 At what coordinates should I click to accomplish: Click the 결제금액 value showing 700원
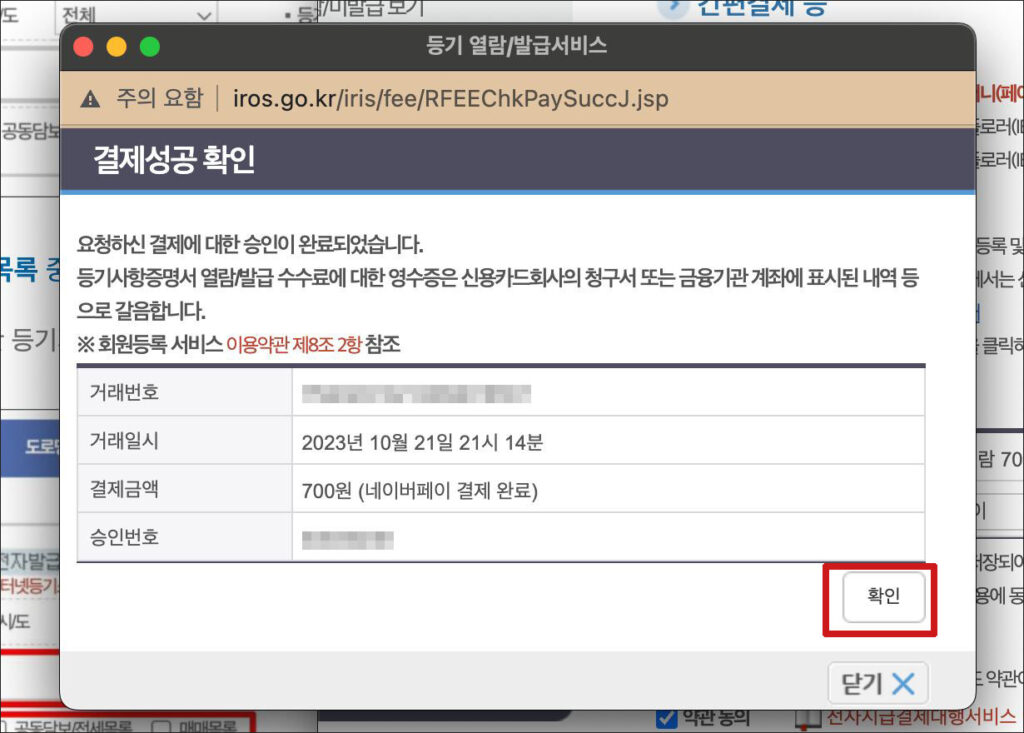[x=420, y=491]
